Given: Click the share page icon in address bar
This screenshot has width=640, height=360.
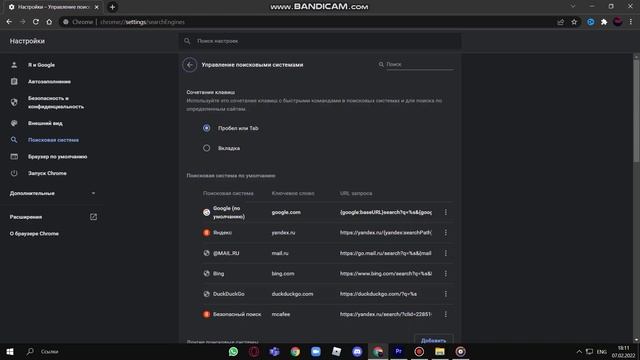Looking at the screenshot, I should (x=560, y=22).
